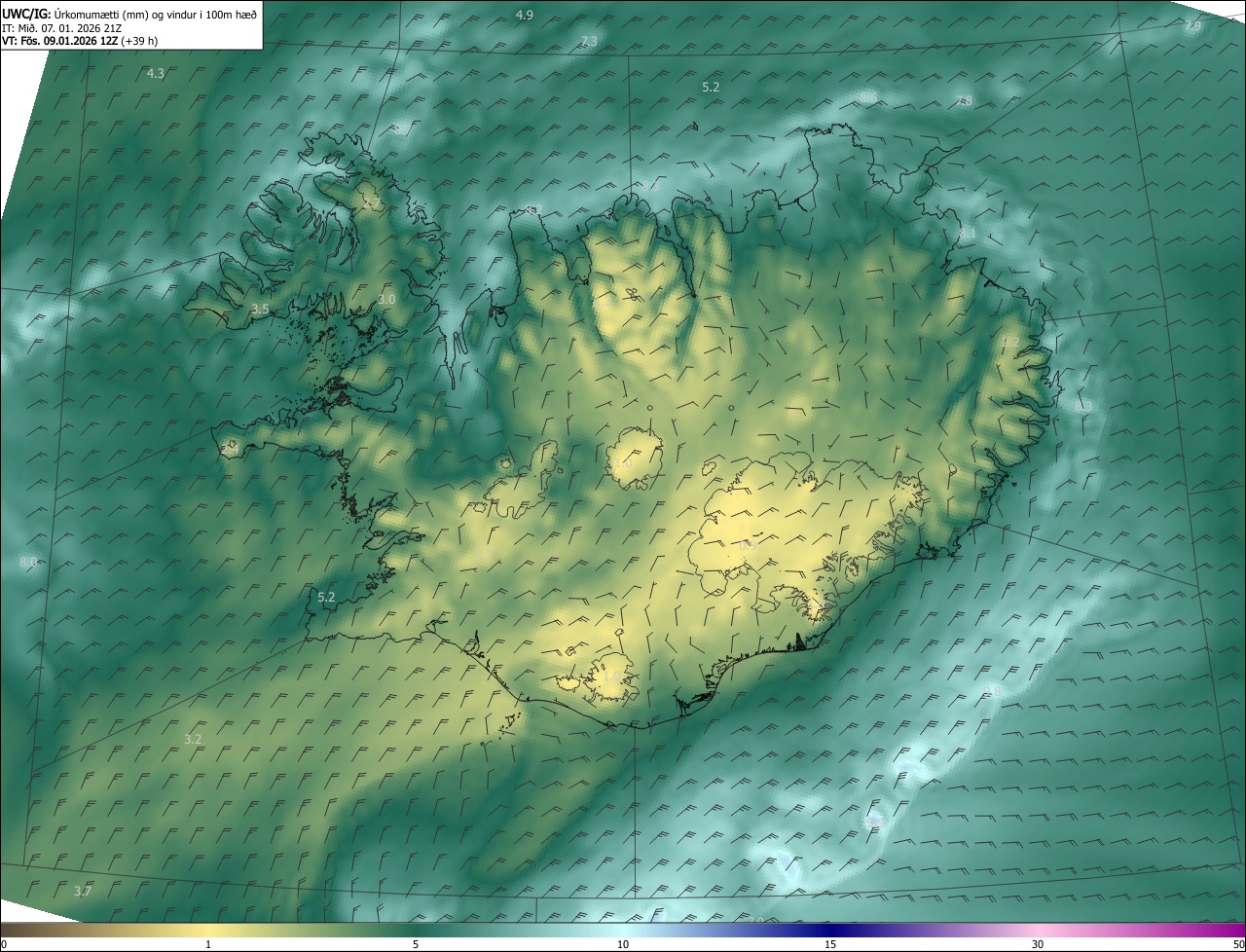The height and width of the screenshot is (952, 1246).
Task: Select the 3.2 value label
Action: click(x=193, y=739)
